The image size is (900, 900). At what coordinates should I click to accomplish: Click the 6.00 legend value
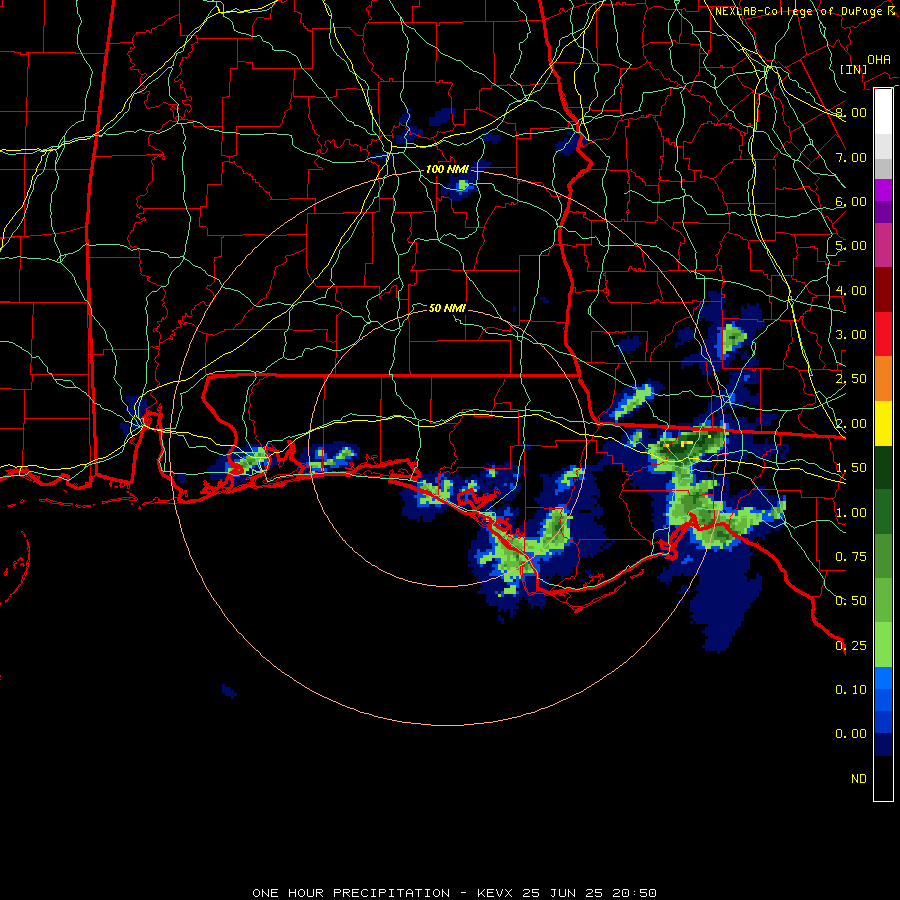point(851,201)
